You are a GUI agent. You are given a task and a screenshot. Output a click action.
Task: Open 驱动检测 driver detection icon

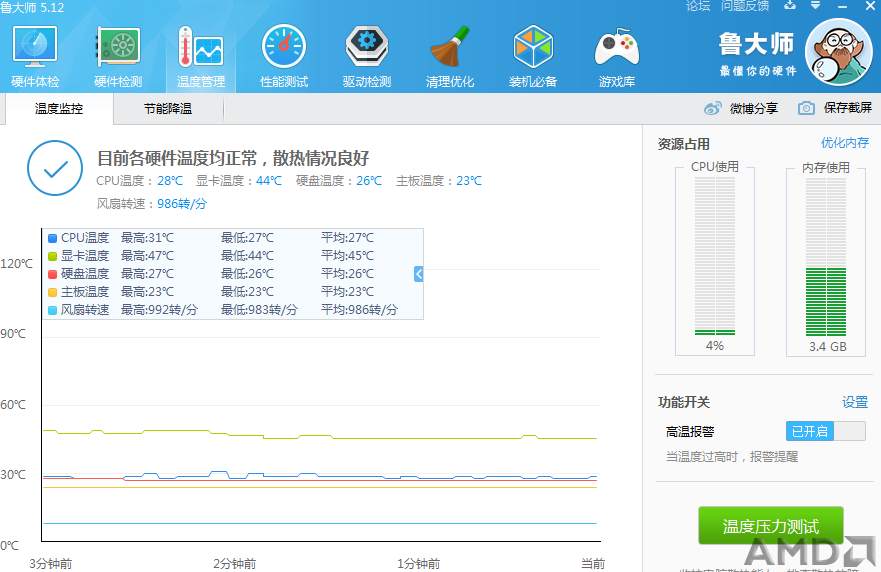[367, 57]
